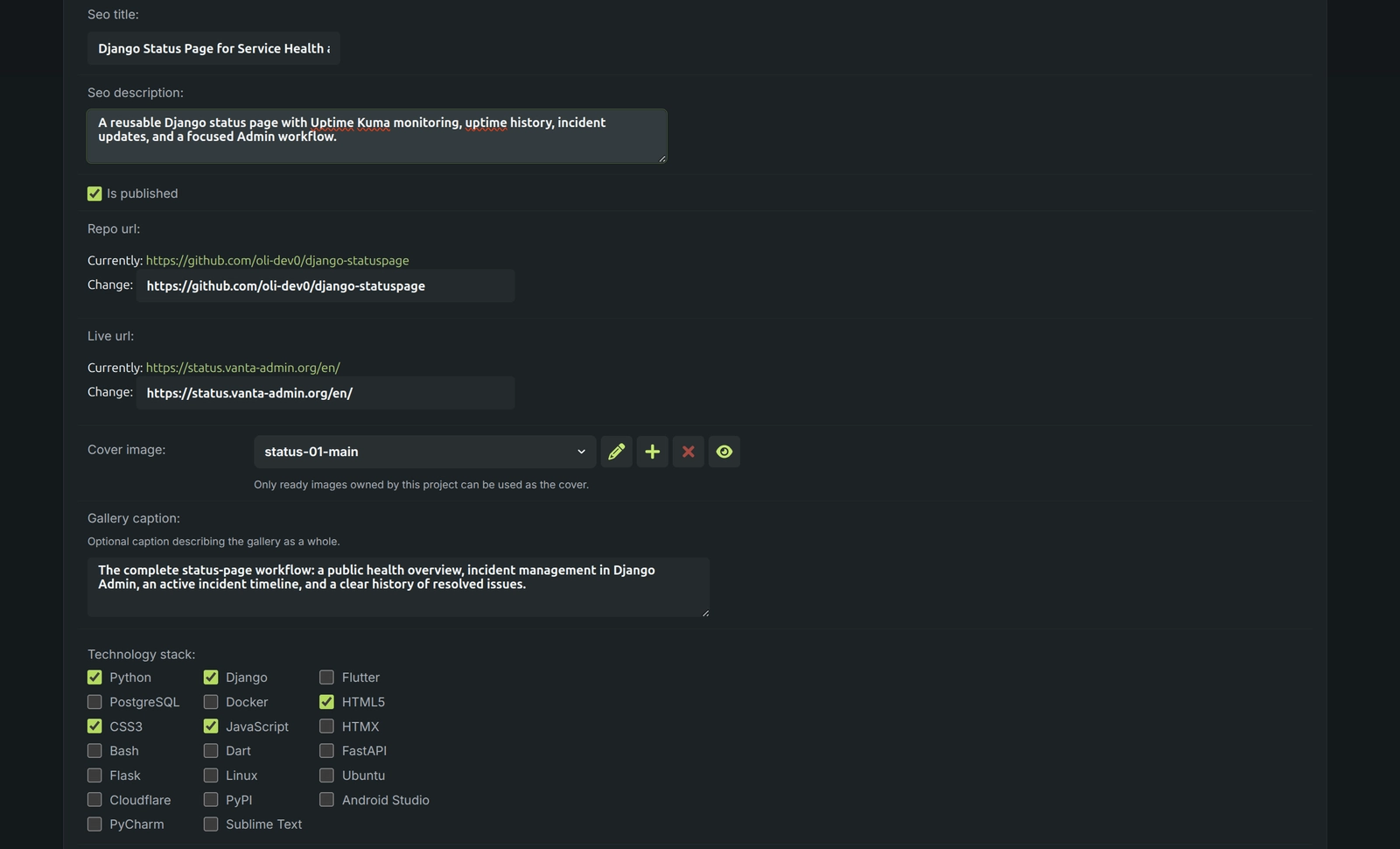Viewport: 1400px width, 849px height.
Task: Click the red X delete image icon
Action: pos(688,452)
